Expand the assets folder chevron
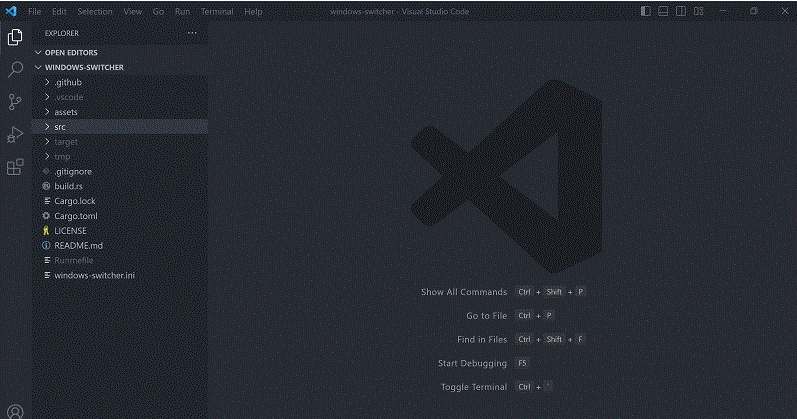 click(x=47, y=111)
